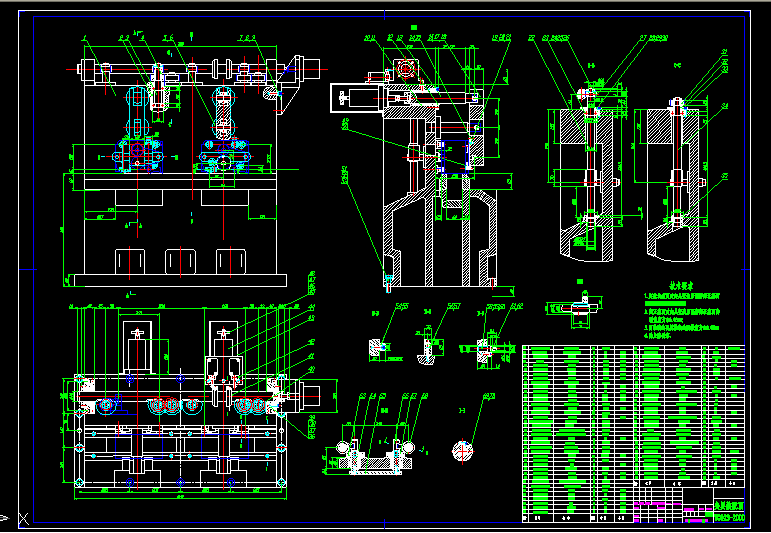Select the right cyan clamp arm in front view

click(x=223, y=112)
